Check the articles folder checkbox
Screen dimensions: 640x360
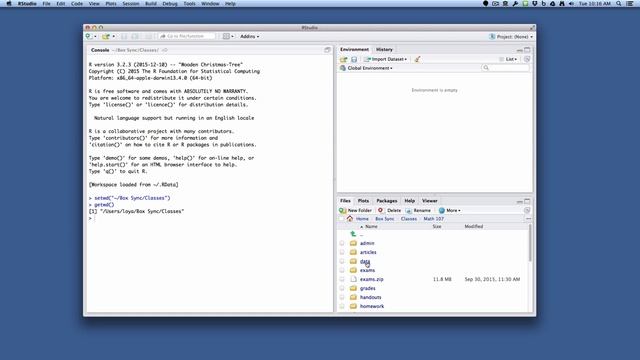point(342,252)
